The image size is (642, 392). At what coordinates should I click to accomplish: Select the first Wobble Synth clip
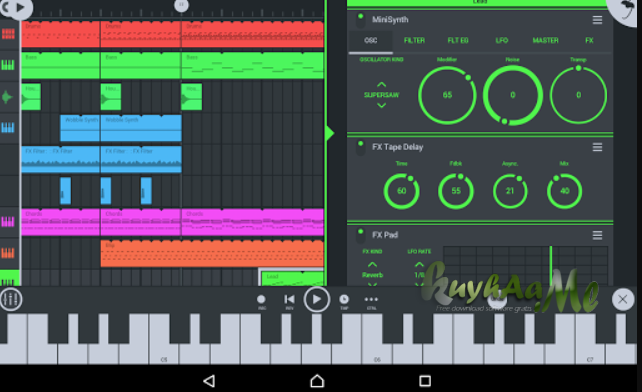pos(80,128)
